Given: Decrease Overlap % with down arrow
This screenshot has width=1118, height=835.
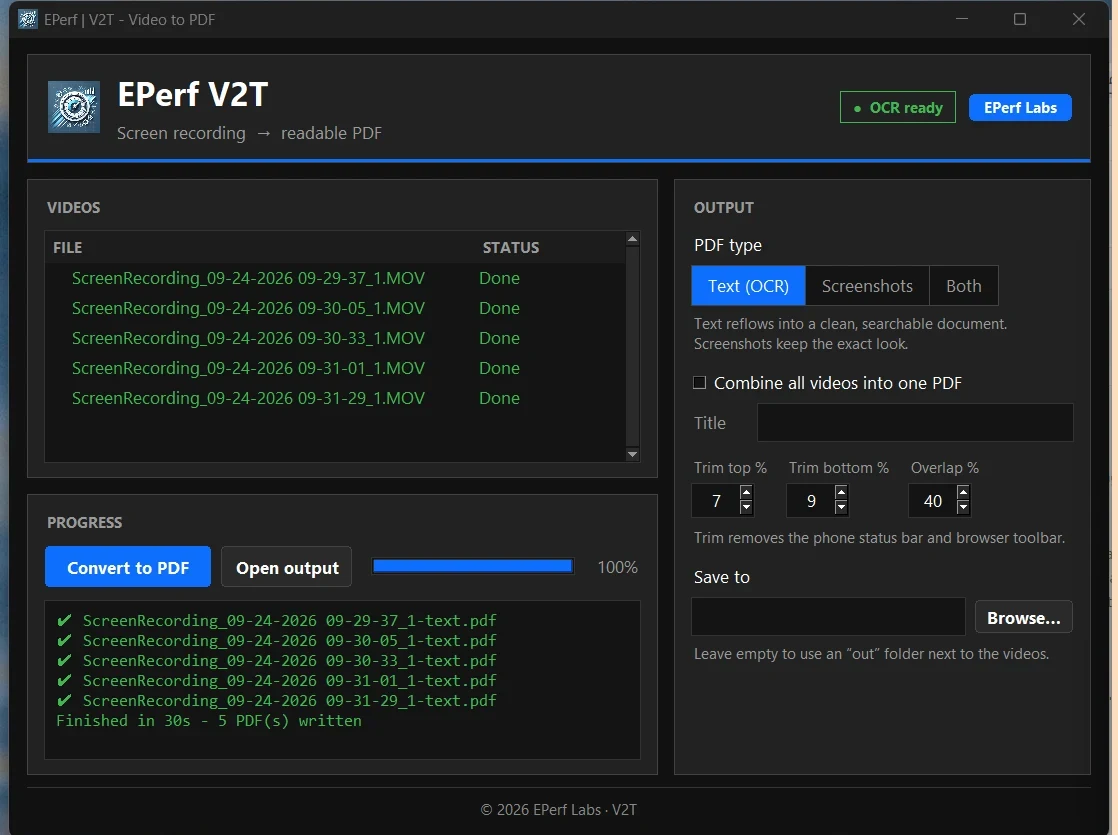Looking at the screenshot, I should coord(963,508).
